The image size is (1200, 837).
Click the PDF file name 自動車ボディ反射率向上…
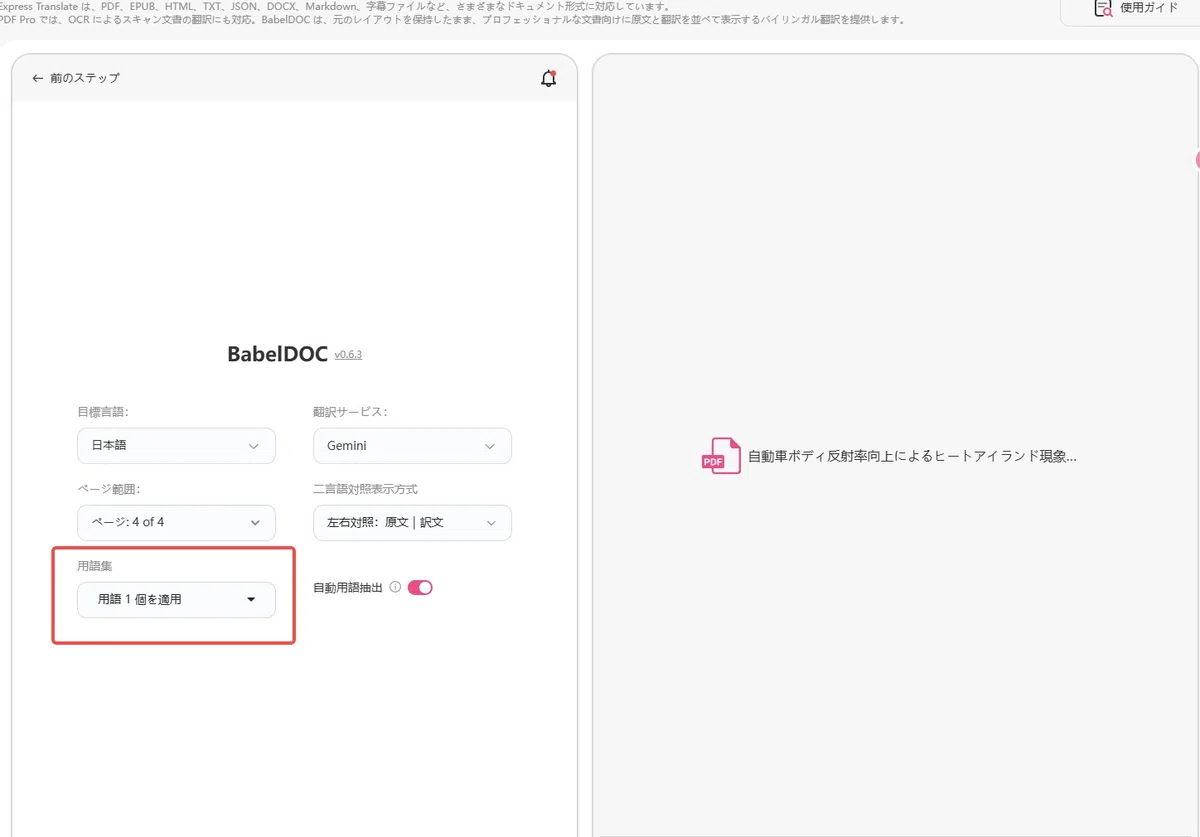click(x=912, y=456)
